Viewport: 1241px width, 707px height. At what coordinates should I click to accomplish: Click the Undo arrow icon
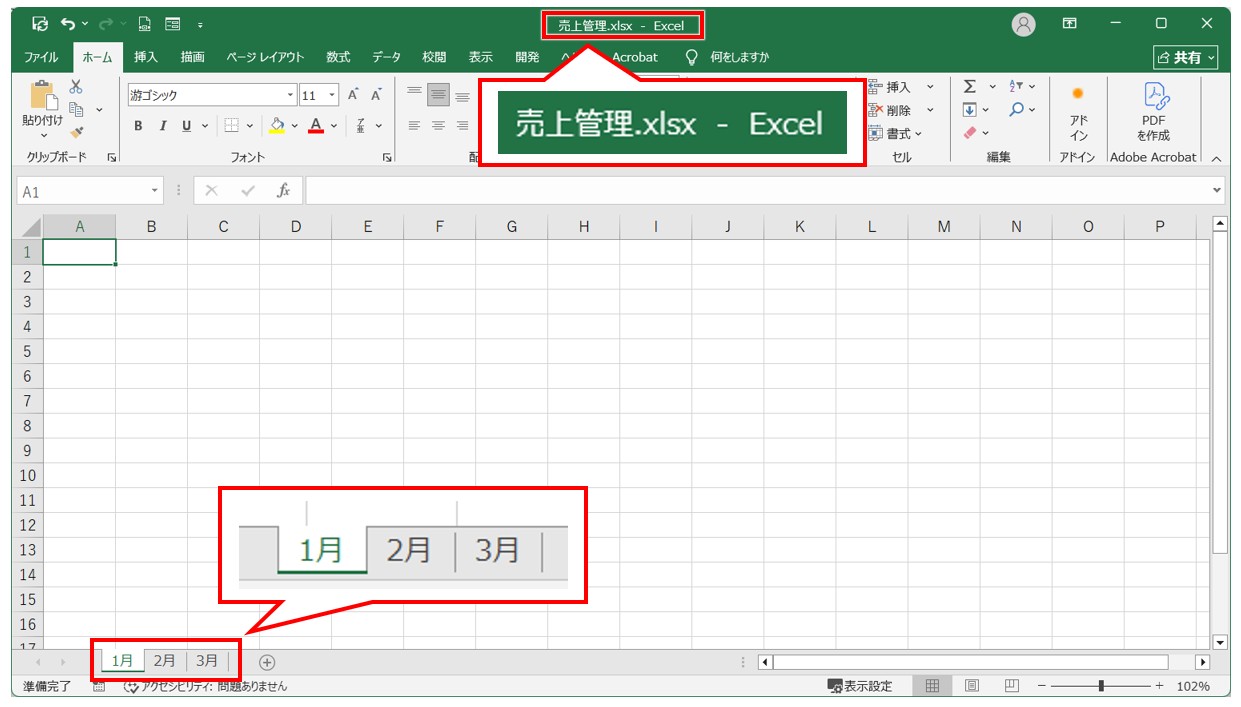click(x=68, y=24)
